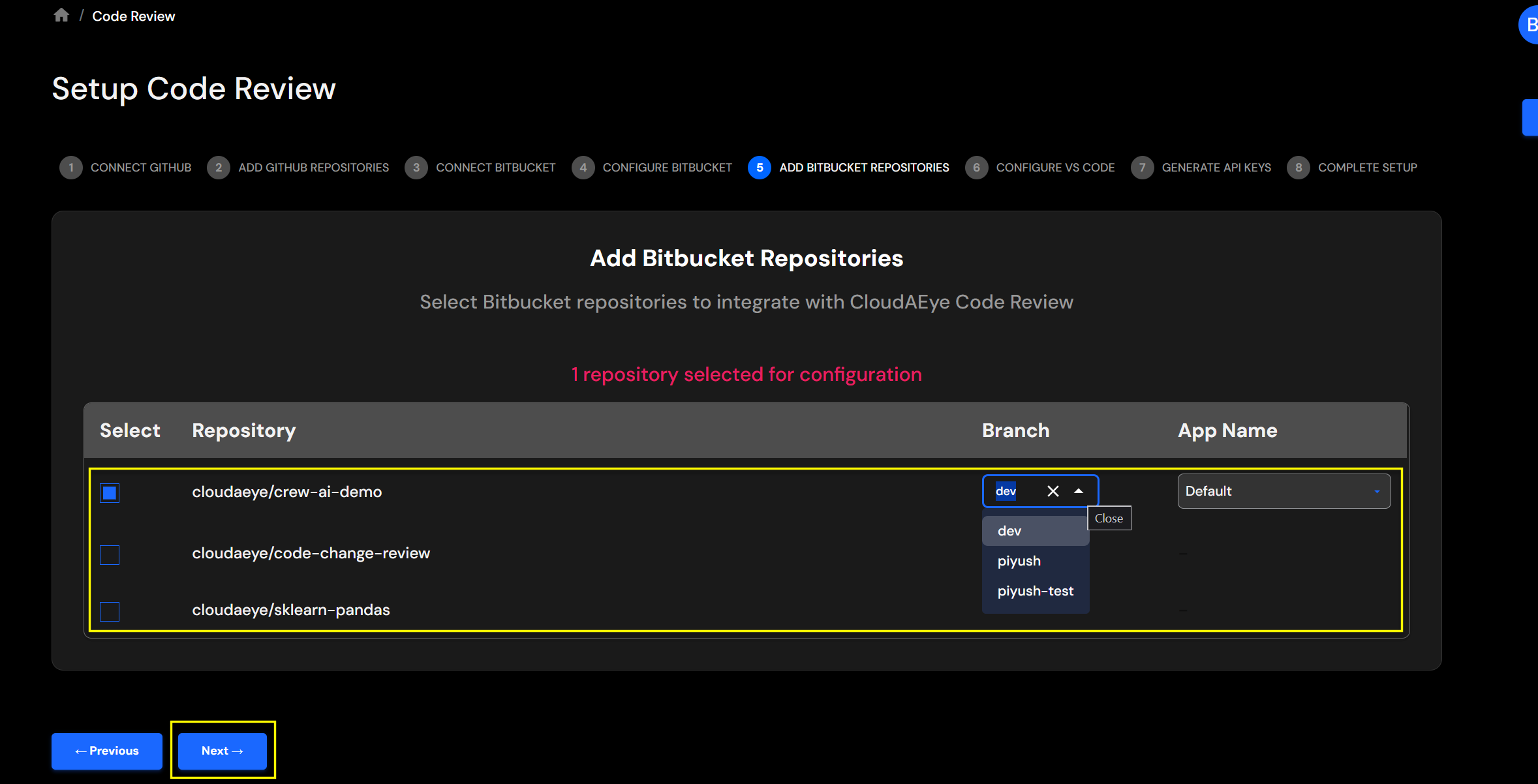Switch to the ADD GITHUB REPOSITORIES step
Image resolution: width=1538 pixels, height=784 pixels.
point(313,168)
